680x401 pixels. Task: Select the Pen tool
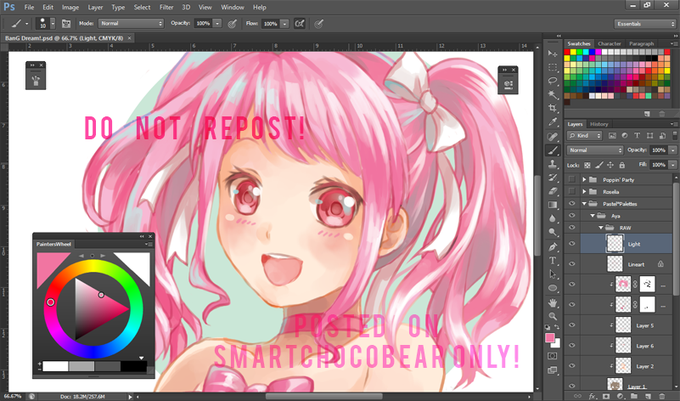pos(552,247)
